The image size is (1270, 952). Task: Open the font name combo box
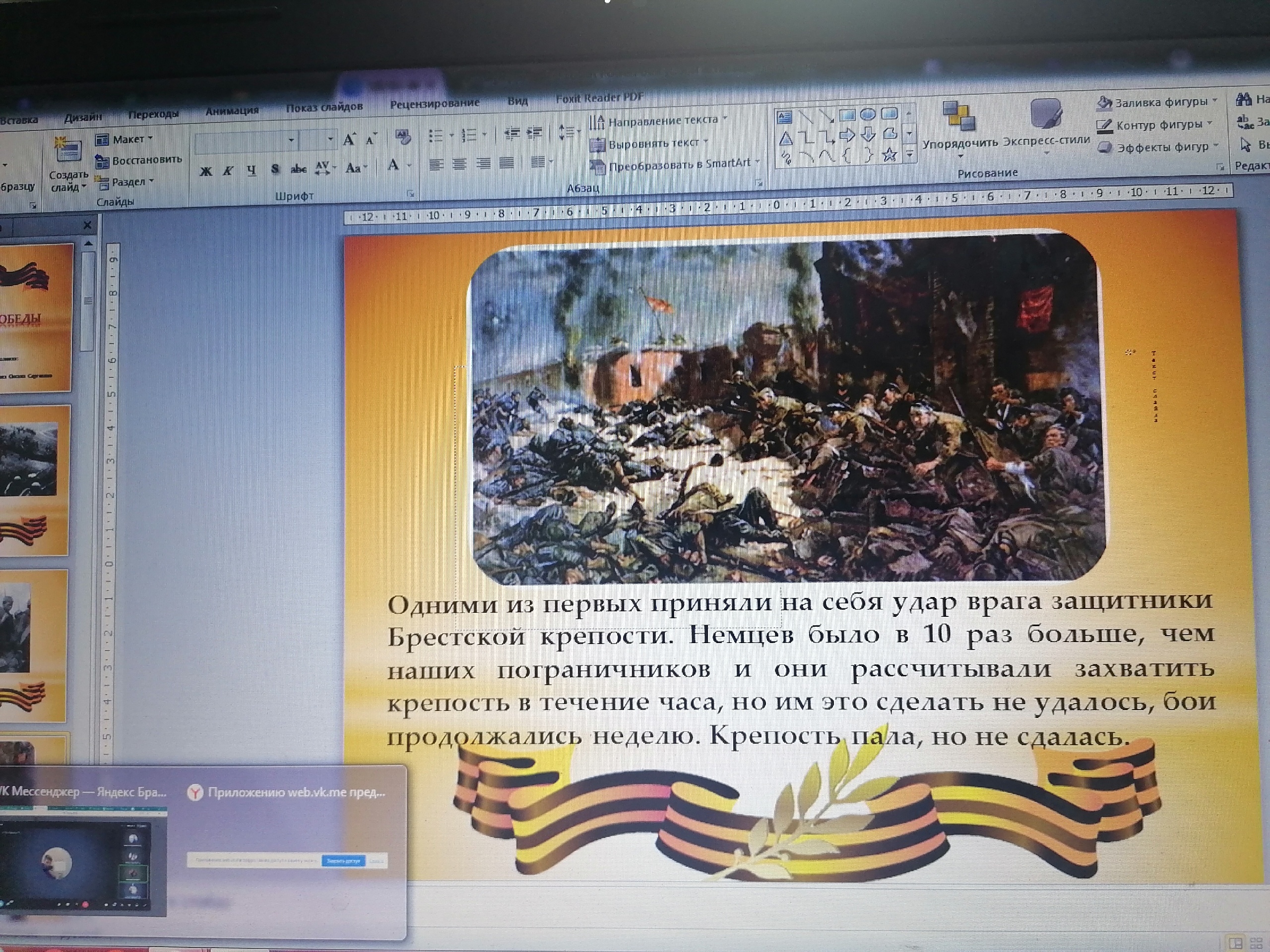click(x=246, y=142)
